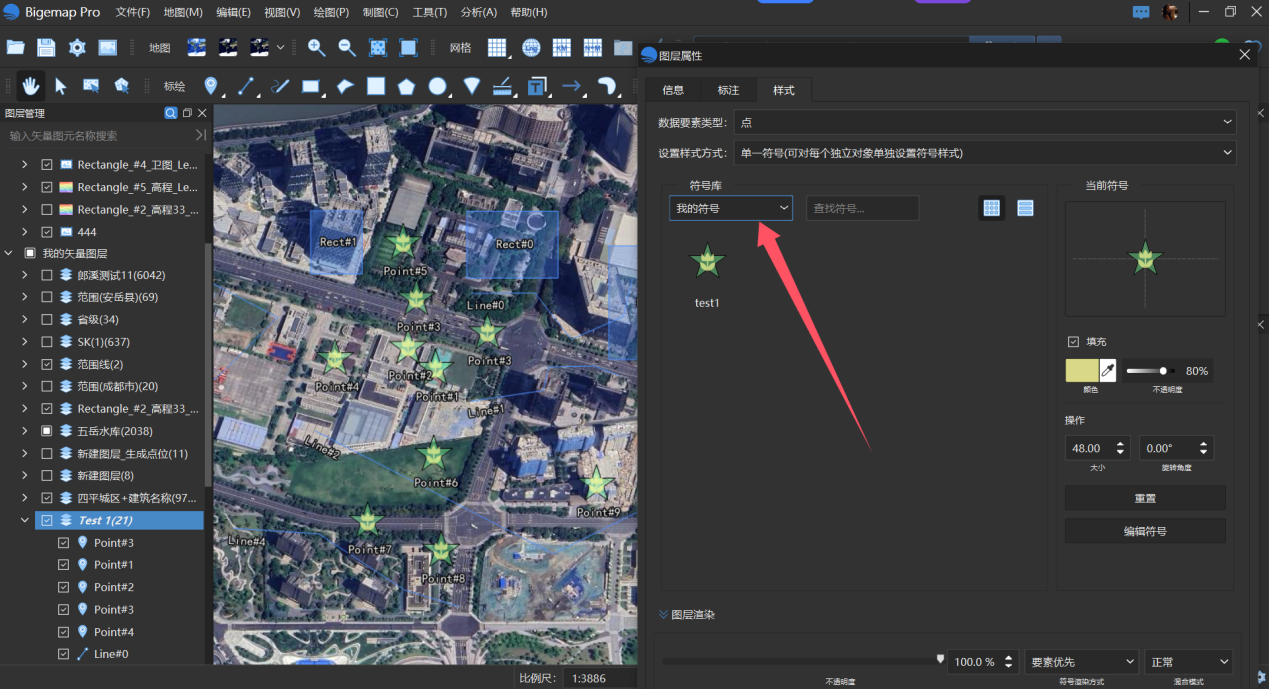Click the Lng longitude-latitude grid globe icon
The height and width of the screenshot is (689, 1269).
[531, 47]
